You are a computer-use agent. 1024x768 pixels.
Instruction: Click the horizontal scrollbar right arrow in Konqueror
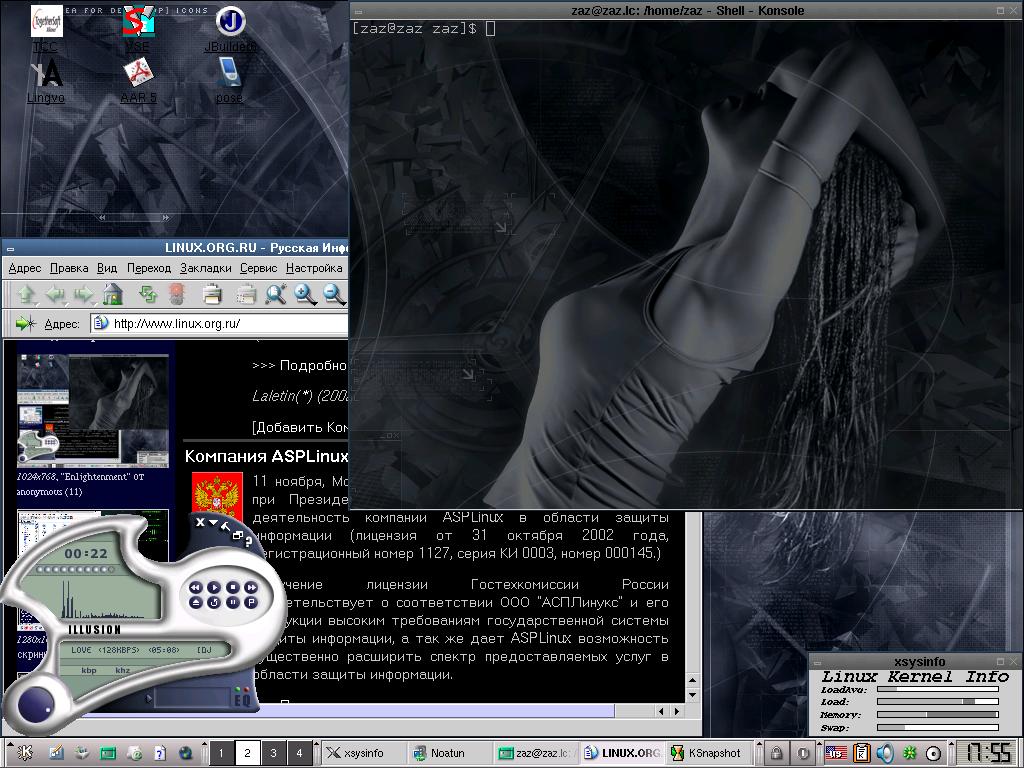pos(677,711)
